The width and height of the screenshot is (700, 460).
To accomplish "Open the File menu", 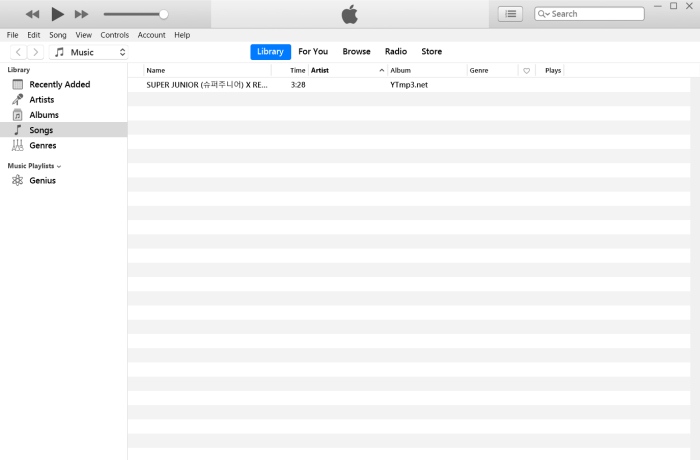I will pos(12,35).
